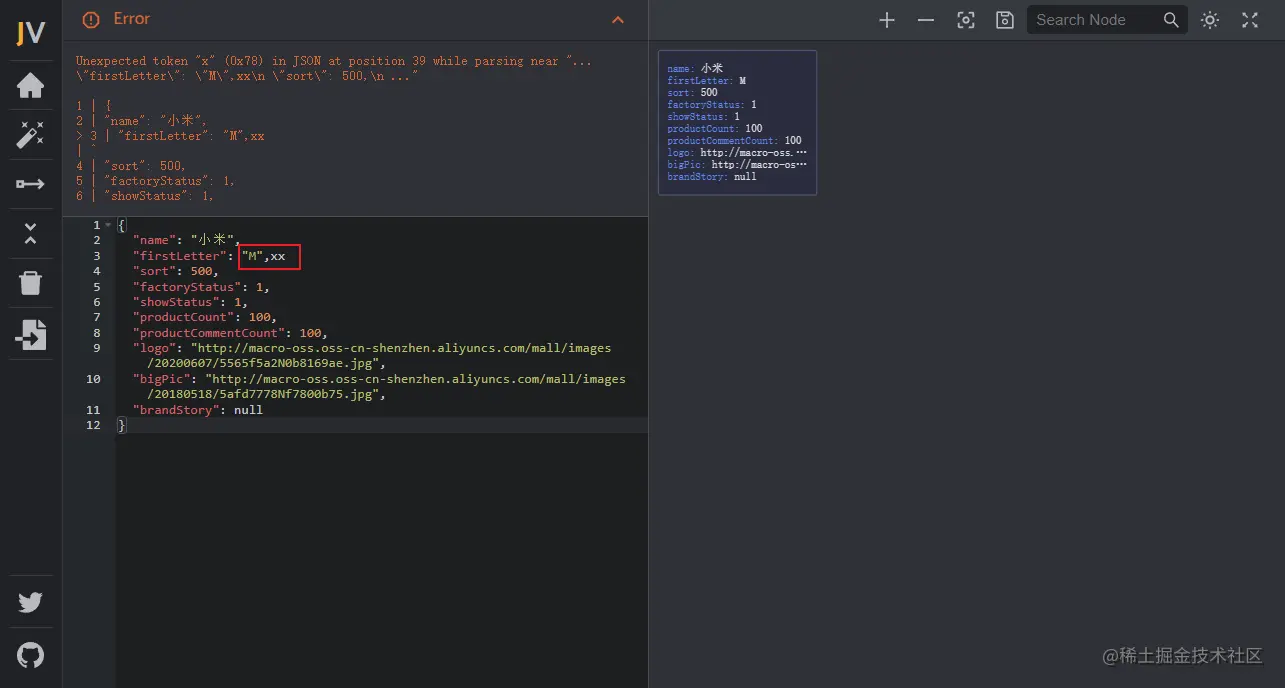Click the graph node card with name 小米

click(x=737, y=122)
